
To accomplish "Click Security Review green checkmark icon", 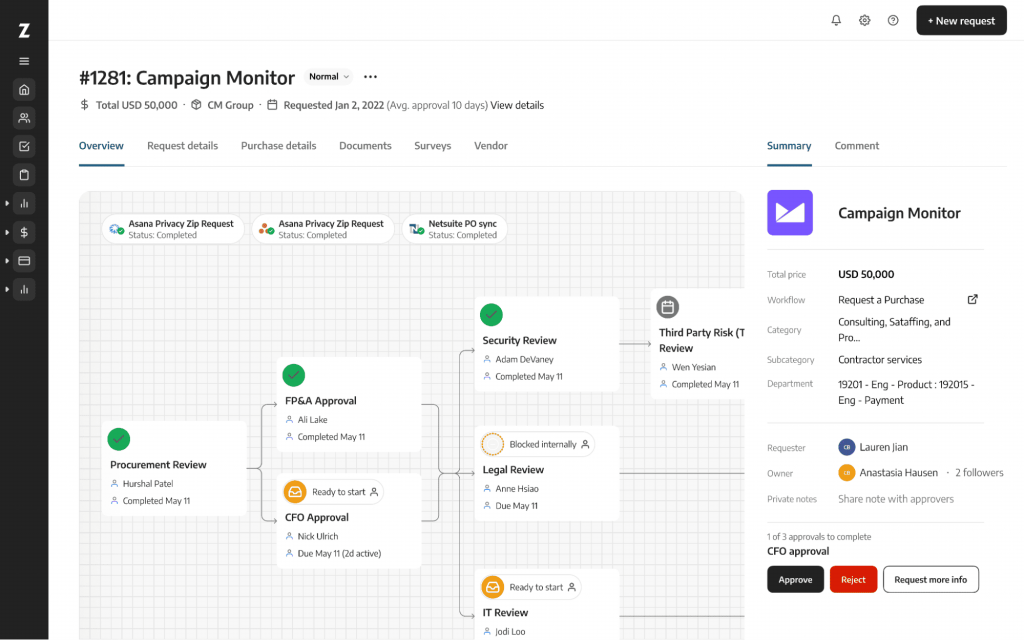I will [491, 315].
